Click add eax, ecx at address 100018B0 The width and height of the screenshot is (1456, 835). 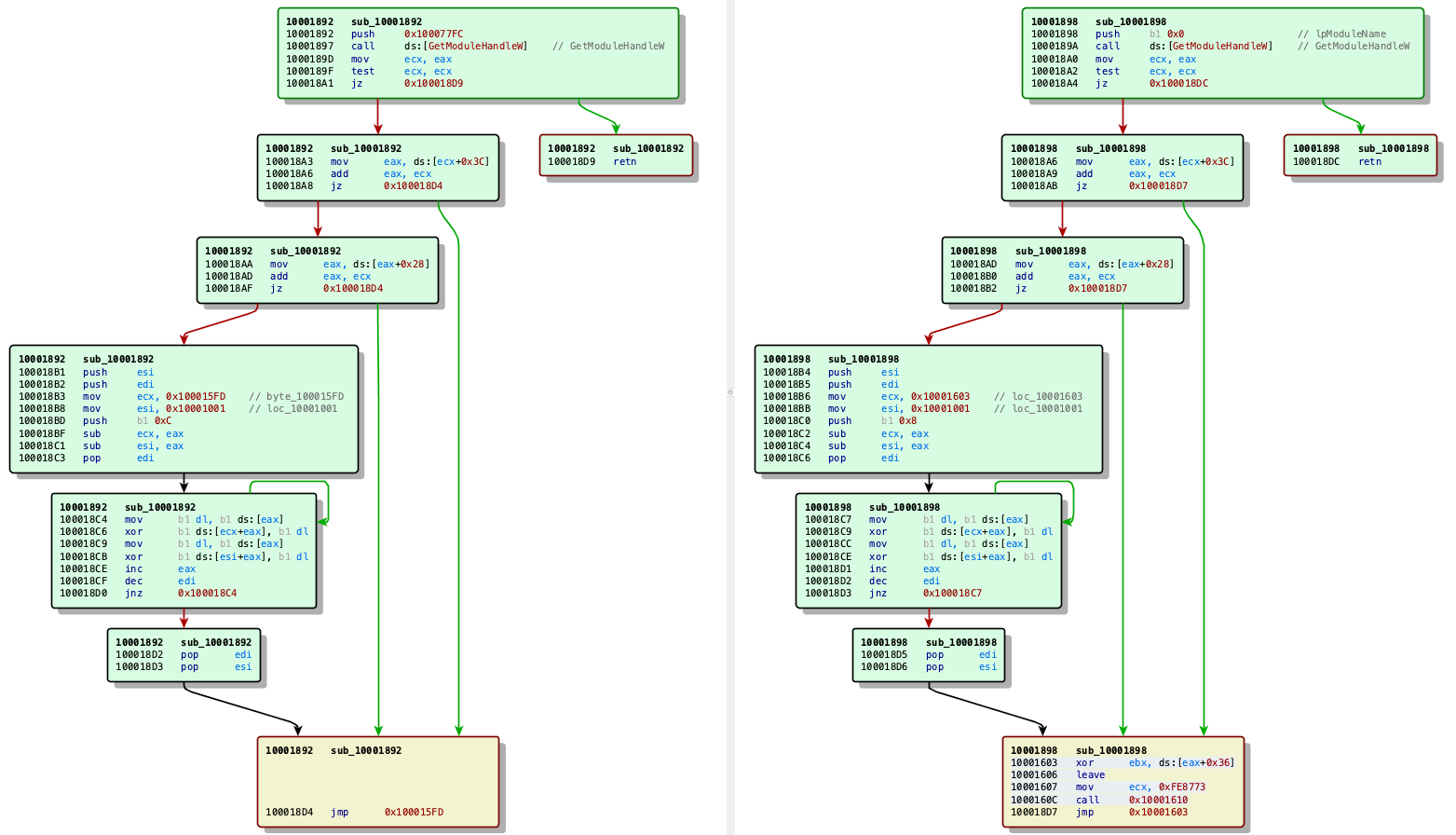pyautogui.click(x=1032, y=276)
